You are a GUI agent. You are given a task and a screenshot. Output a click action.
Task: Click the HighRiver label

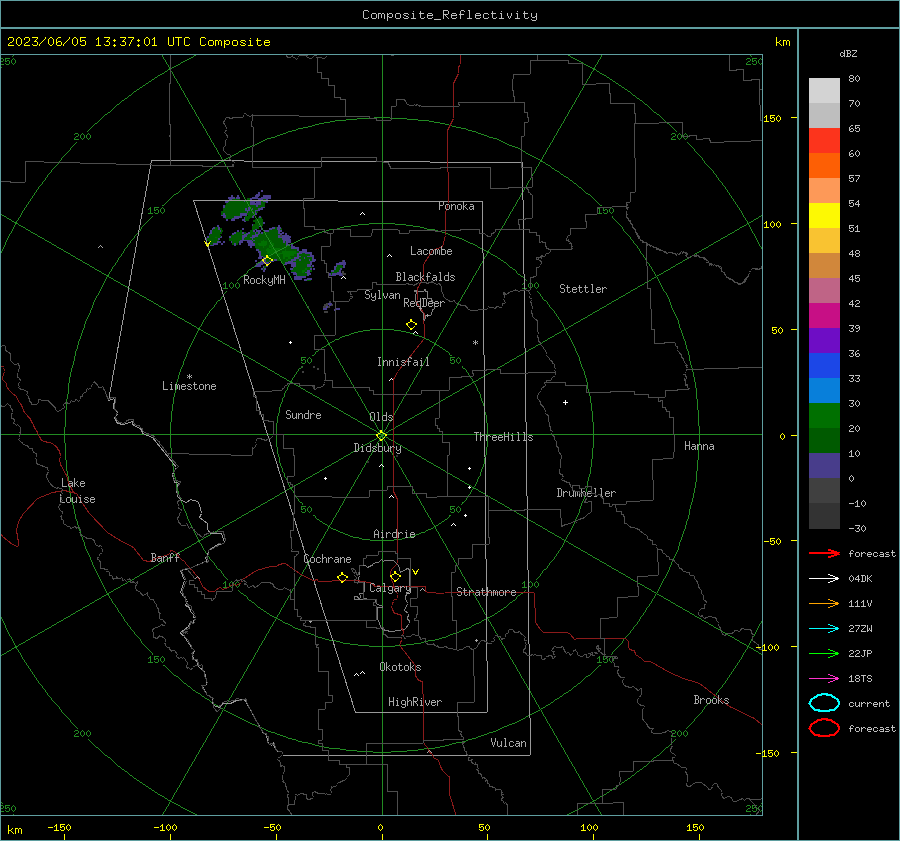point(415,702)
